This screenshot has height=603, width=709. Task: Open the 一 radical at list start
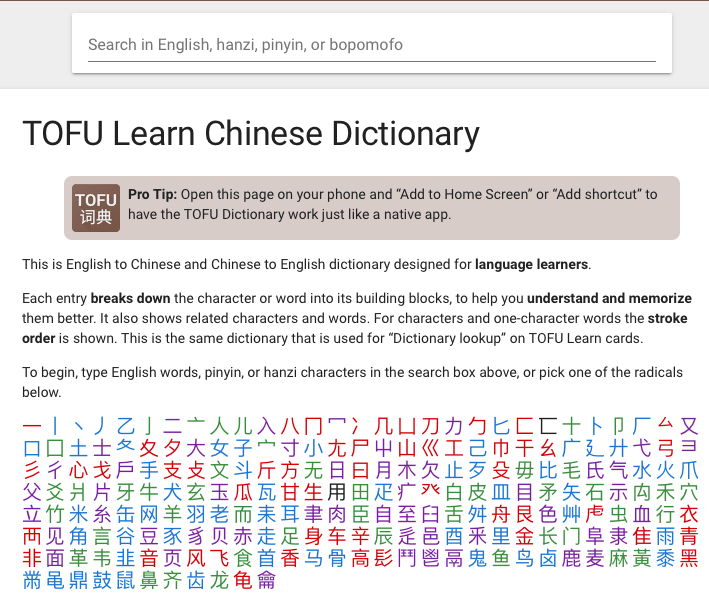pos(32,426)
